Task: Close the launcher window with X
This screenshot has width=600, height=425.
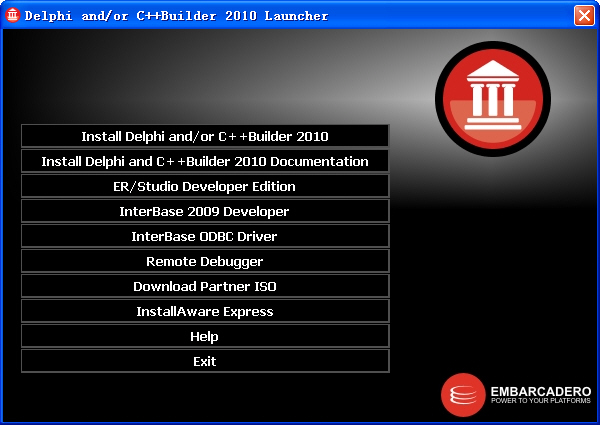Action: click(x=584, y=16)
